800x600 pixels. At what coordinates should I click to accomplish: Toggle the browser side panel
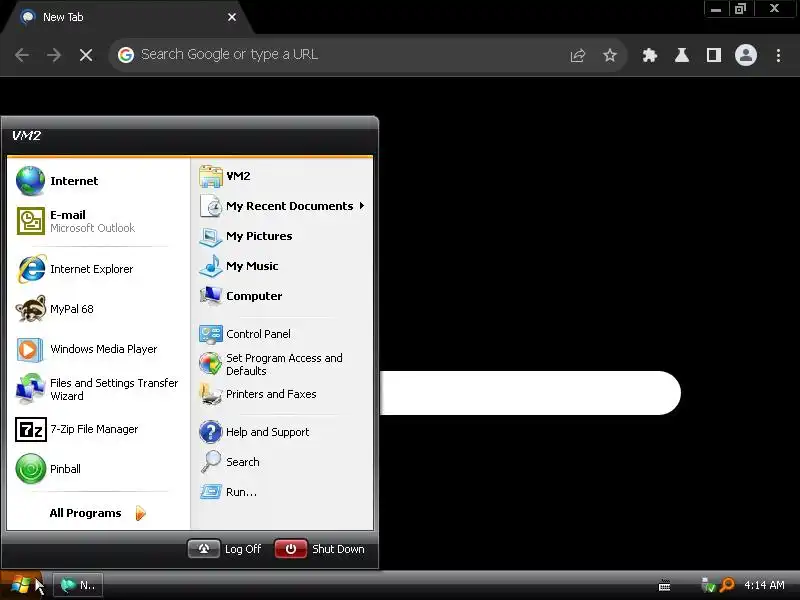714,55
